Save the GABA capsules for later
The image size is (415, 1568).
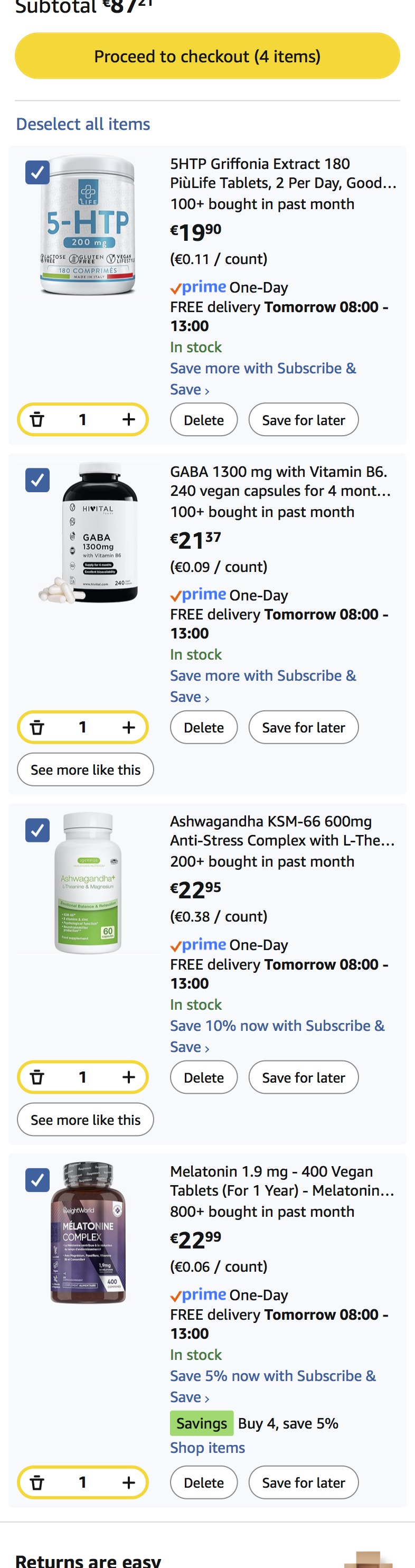(x=303, y=727)
